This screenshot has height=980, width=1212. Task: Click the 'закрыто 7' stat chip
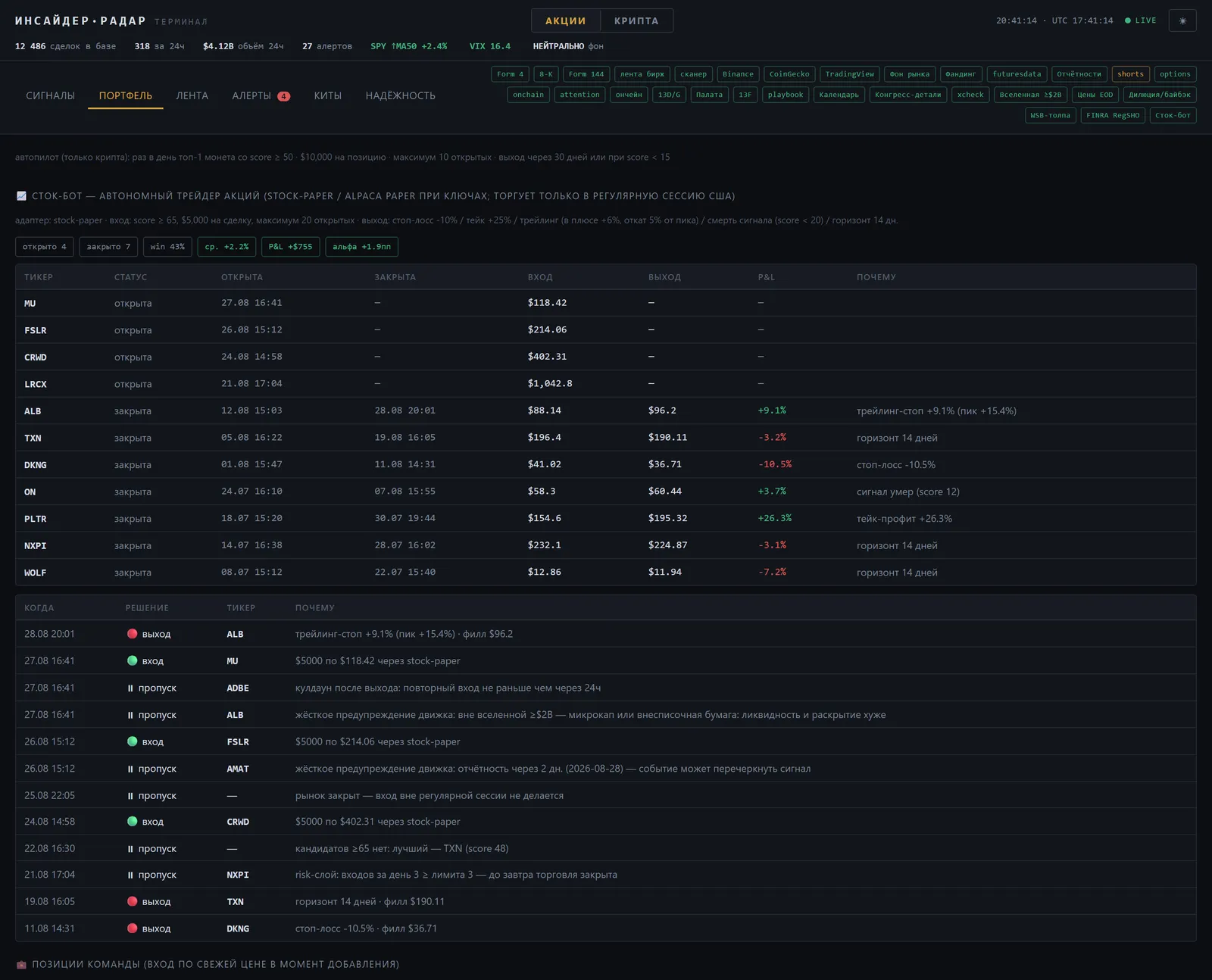click(x=108, y=247)
